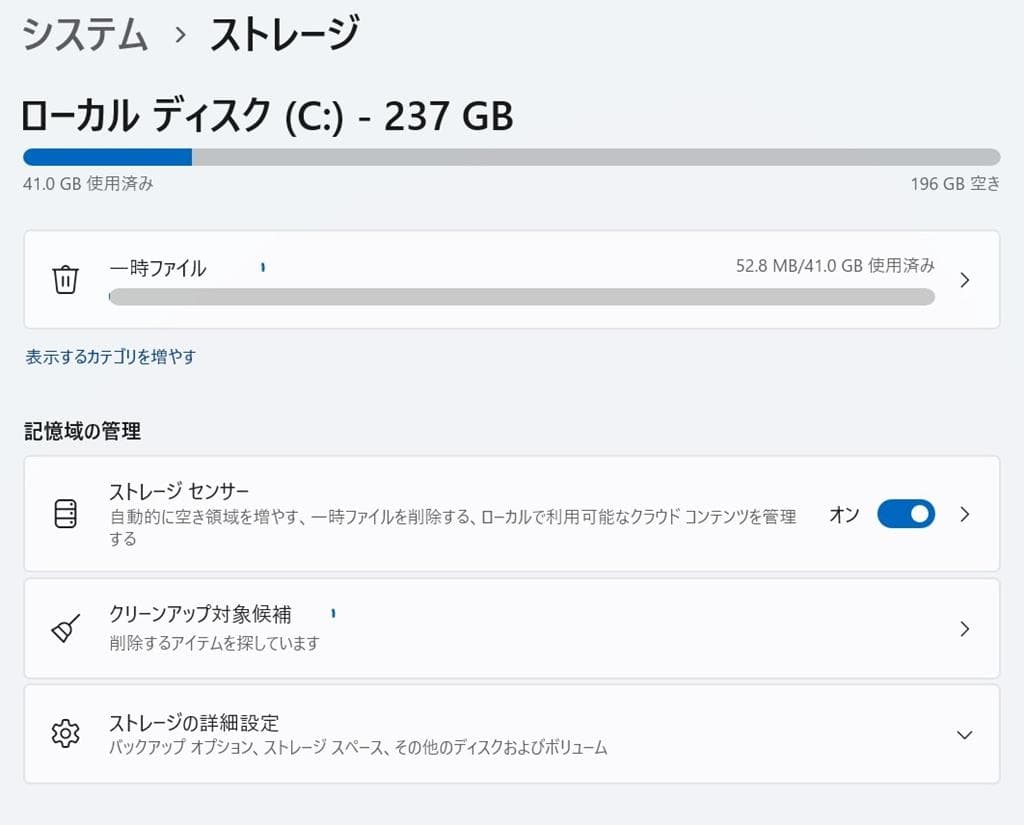
Task: Open the クリーンアップ対象候補 panel
Action: tap(400, 628)
